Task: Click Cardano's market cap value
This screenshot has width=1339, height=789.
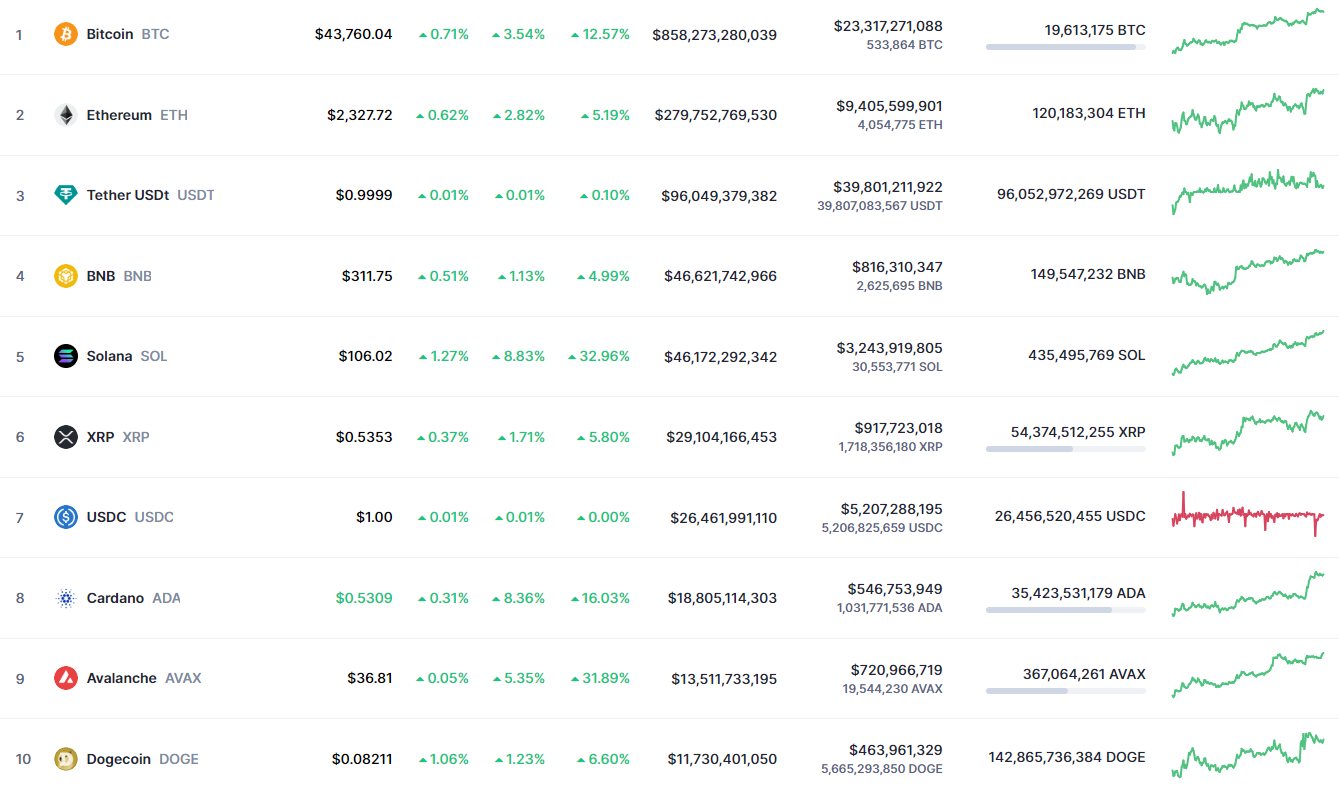Action: point(722,598)
